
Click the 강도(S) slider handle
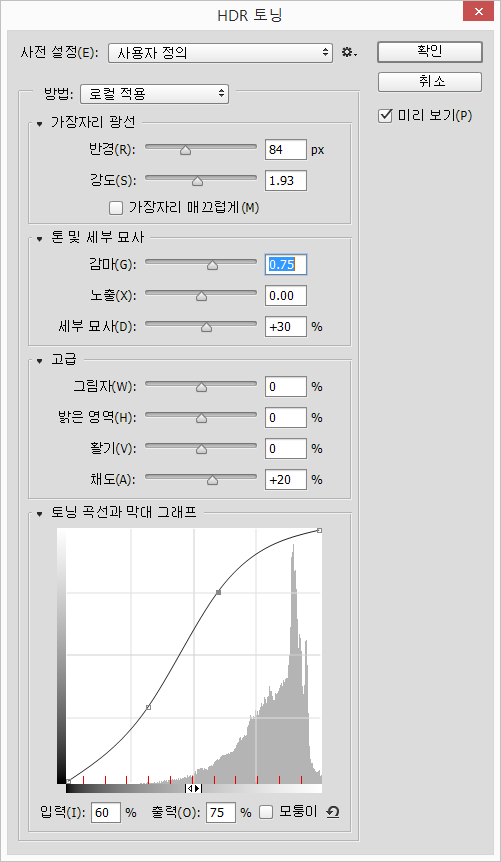(x=197, y=181)
